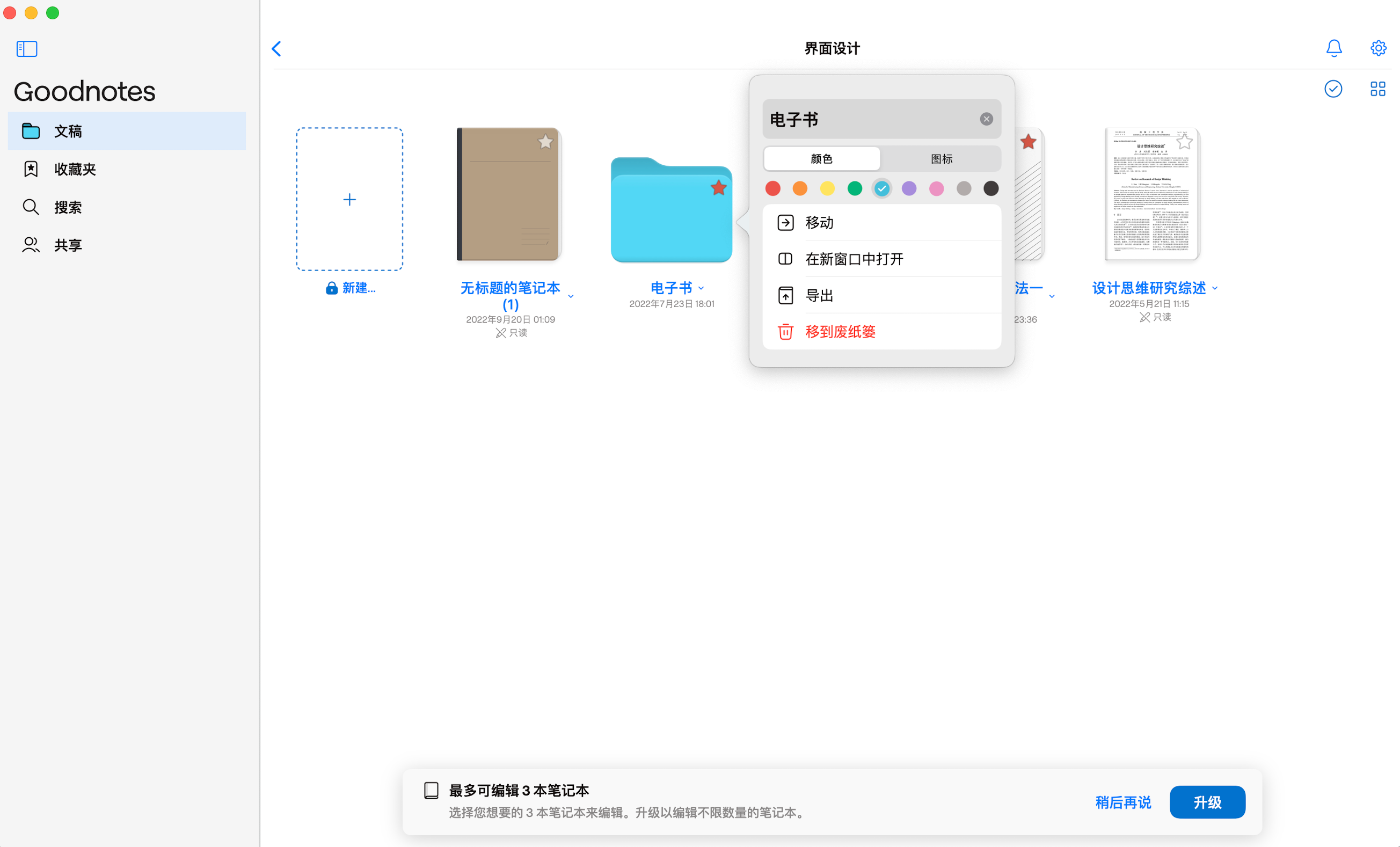The width and height of the screenshot is (1400, 847).
Task: Toggle the sidebar panel icon
Action: click(x=27, y=49)
